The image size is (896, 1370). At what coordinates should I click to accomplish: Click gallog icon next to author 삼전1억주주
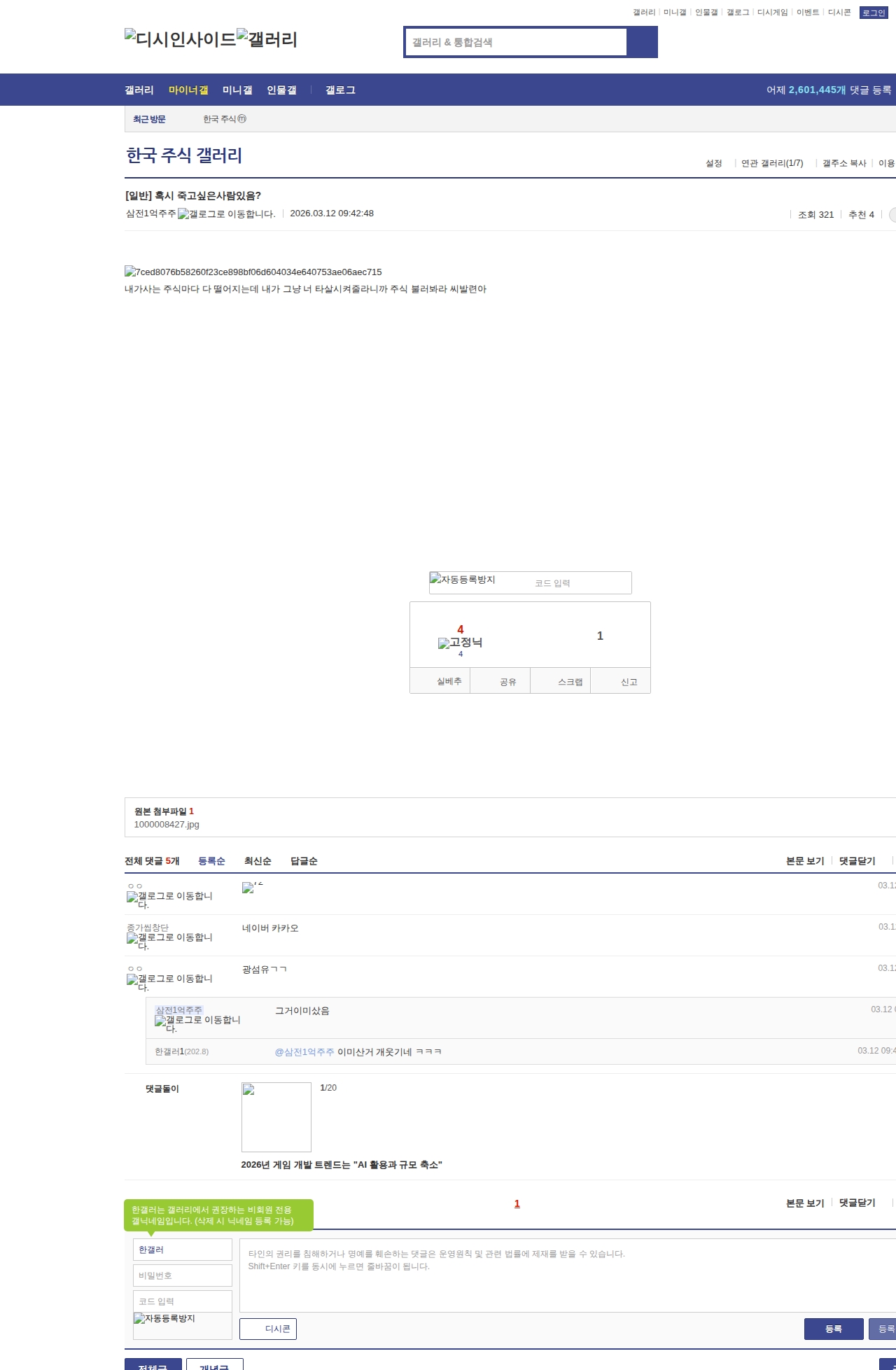pyautogui.click(x=226, y=214)
